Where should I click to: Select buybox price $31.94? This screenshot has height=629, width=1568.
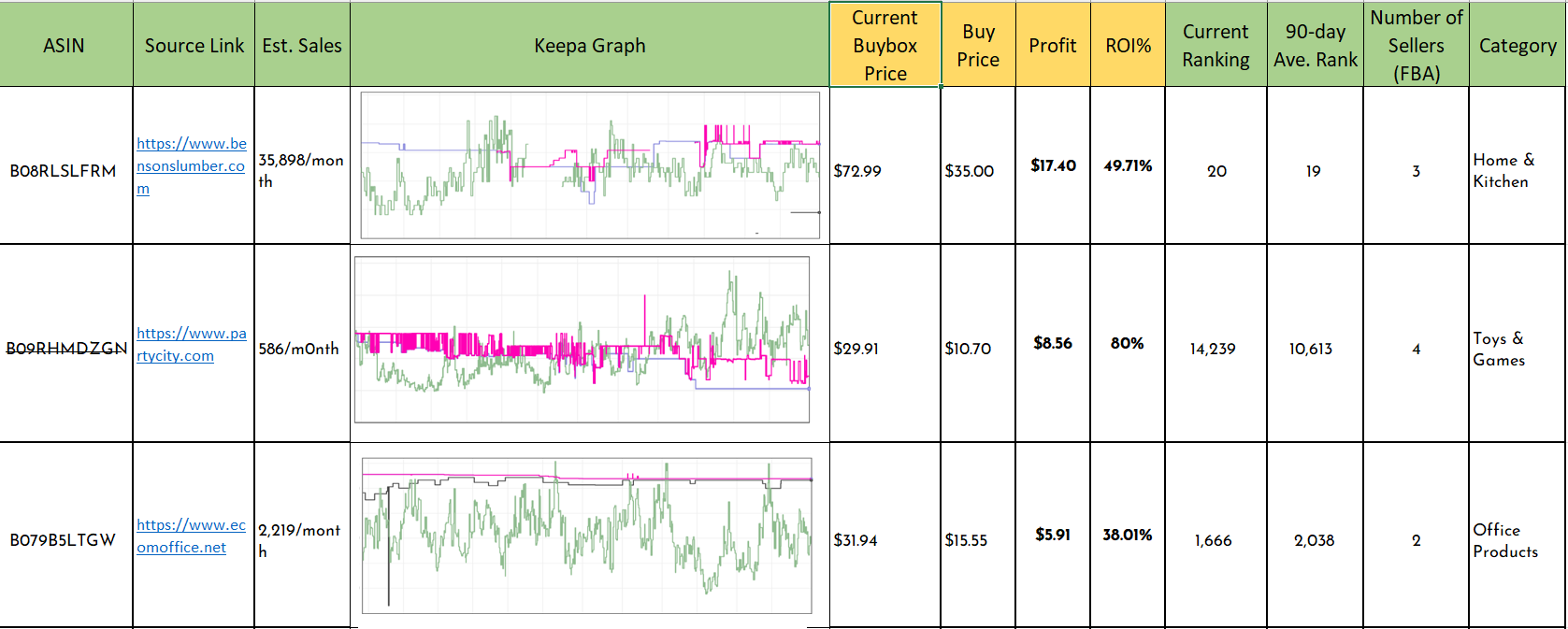(885, 535)
